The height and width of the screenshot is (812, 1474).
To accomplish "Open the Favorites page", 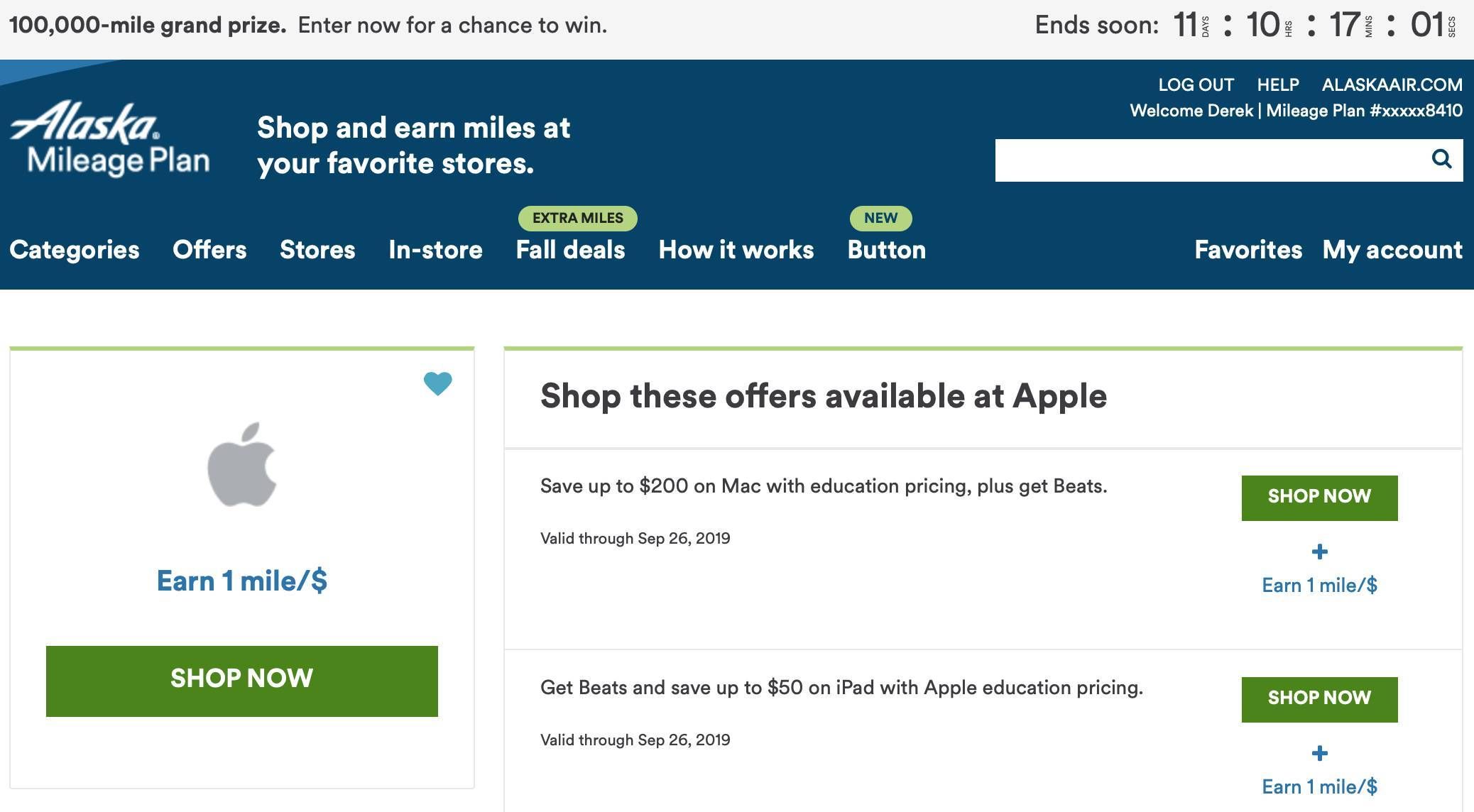I will [x=1248, y=250].
